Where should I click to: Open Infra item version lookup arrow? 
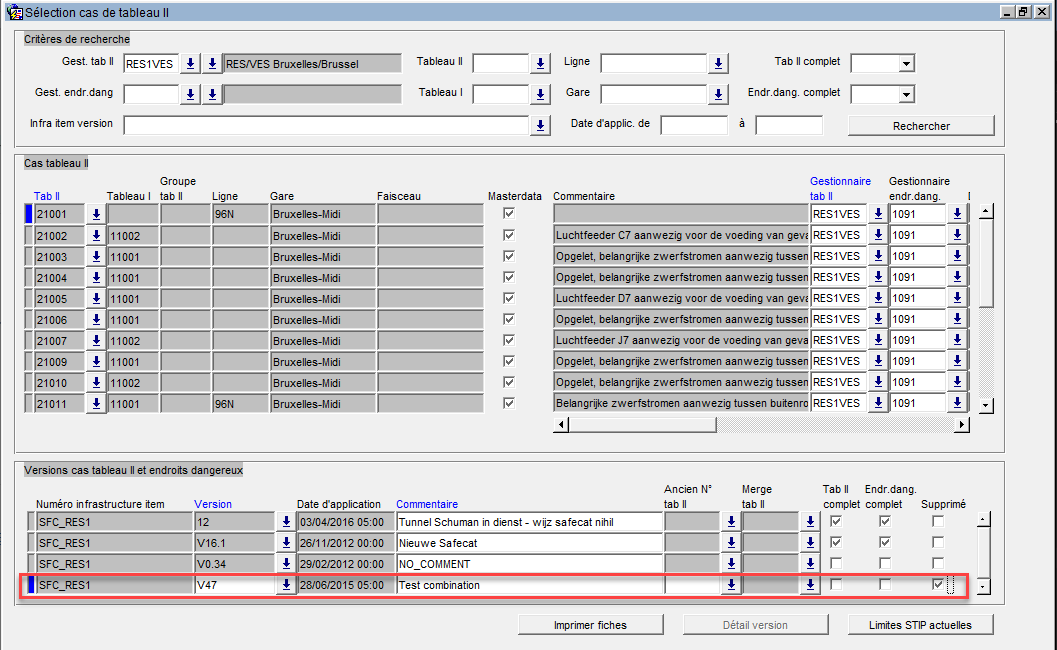(540, 125)
